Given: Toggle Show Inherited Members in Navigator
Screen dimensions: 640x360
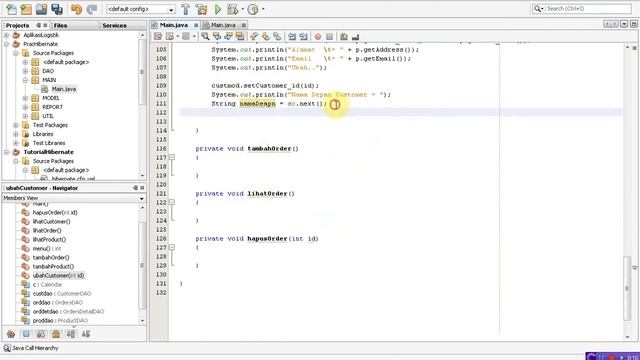Looking at the screenshot, I should (11, 334).
